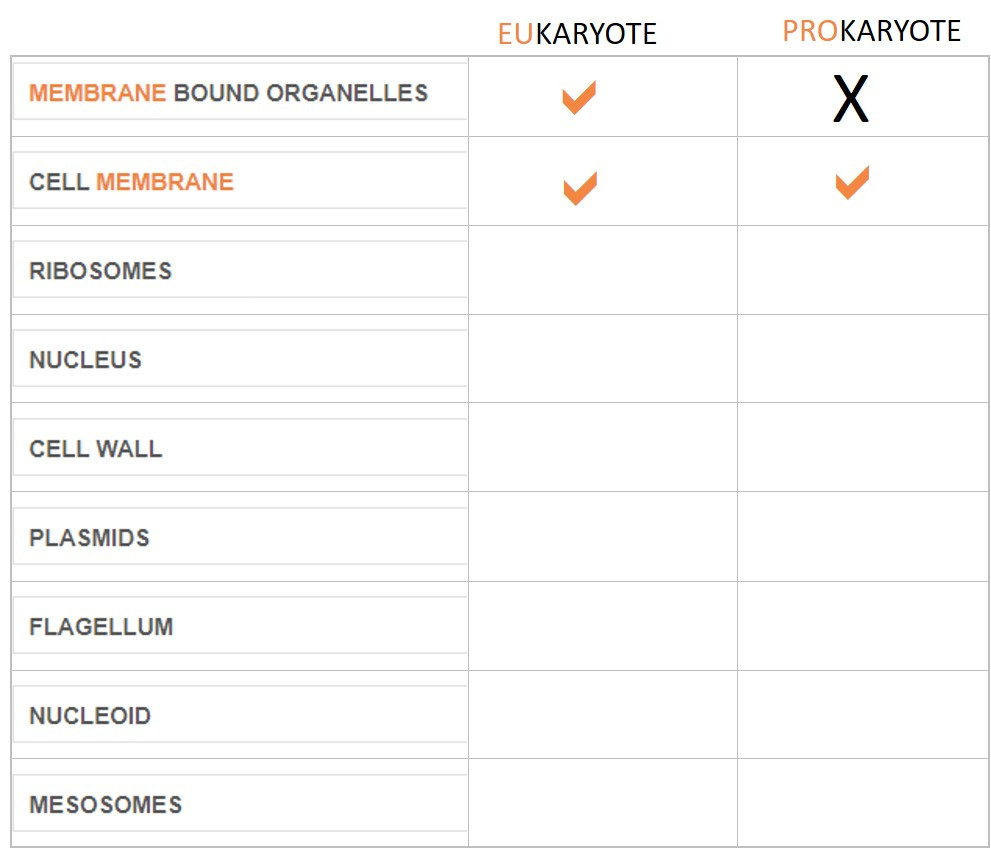Image resolution: width=991 pixels, height=849 pixels.
Task: Click the Membrane Bound Organelles label
Action: 228,93
